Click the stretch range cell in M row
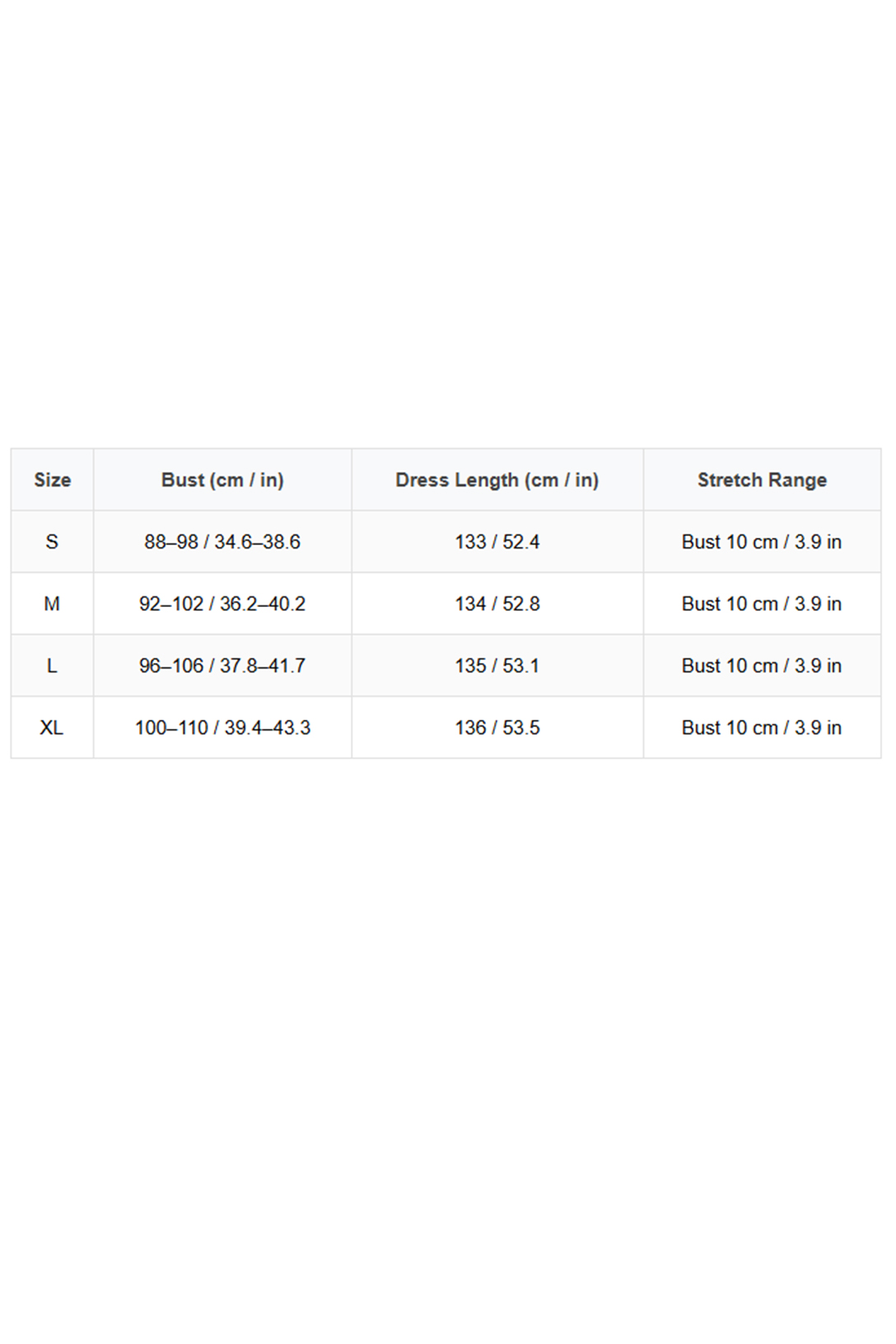The image size is (896, 1344). pyautogui.click(x=762, y=604)
